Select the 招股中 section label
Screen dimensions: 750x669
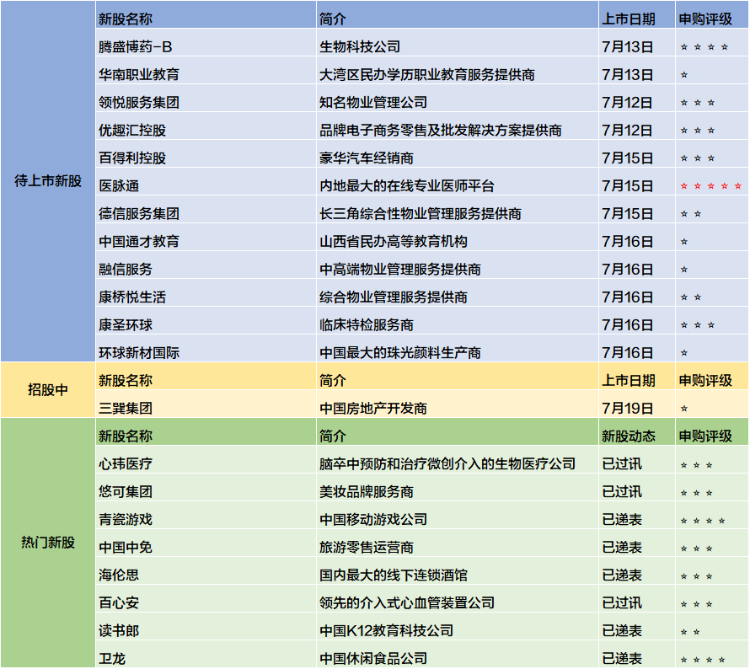pyautogui.click(x=48, y=390)
